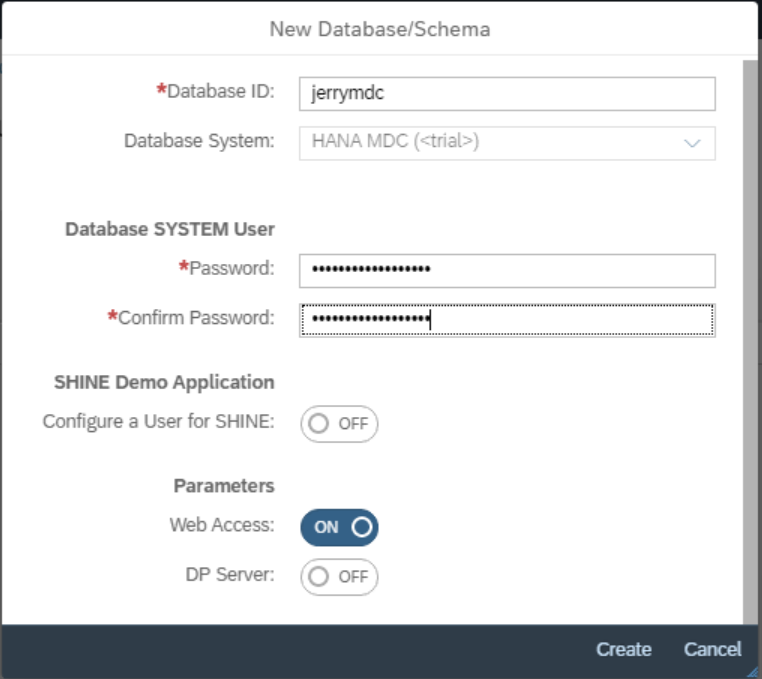The width and height of the screenshot is (762, 679).
Task: Click the dialog resize handle icon
Action: click(752, 671)
